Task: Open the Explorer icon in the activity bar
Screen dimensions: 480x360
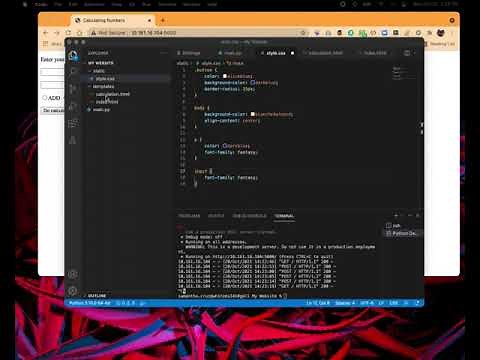Action: [x=73, y=55]
